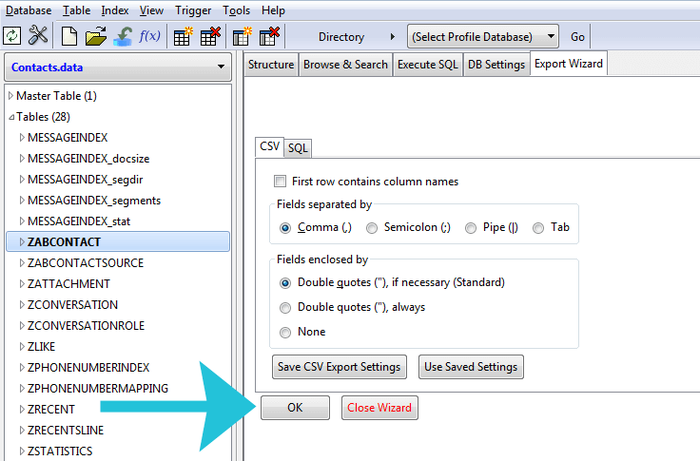700x461 pixels.
Task: Select the CSV export tab
Action: (269, 146)
